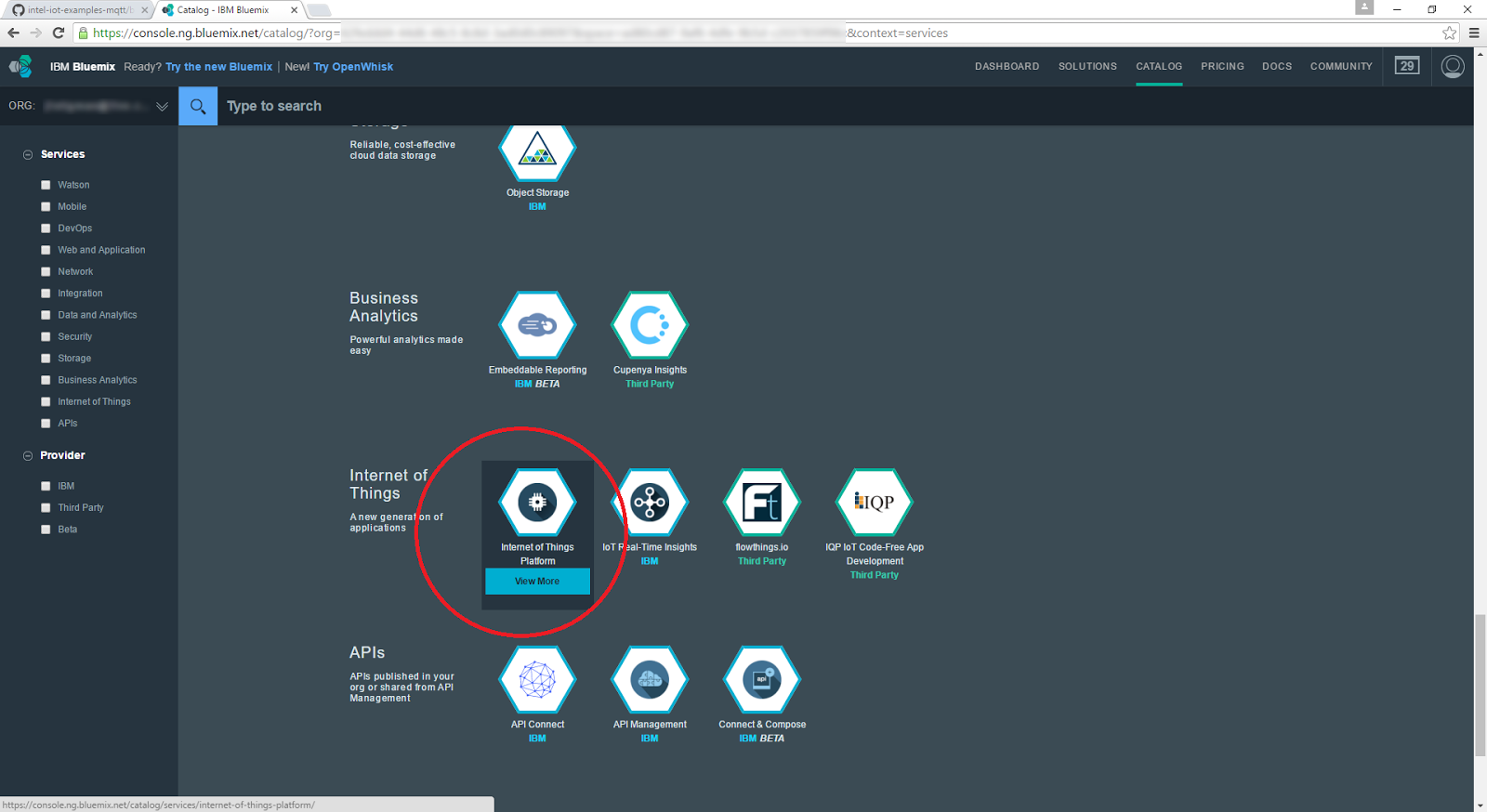Open the IQP IoT Code-Free App icon

pyautogui.click(x=875, y=503)
